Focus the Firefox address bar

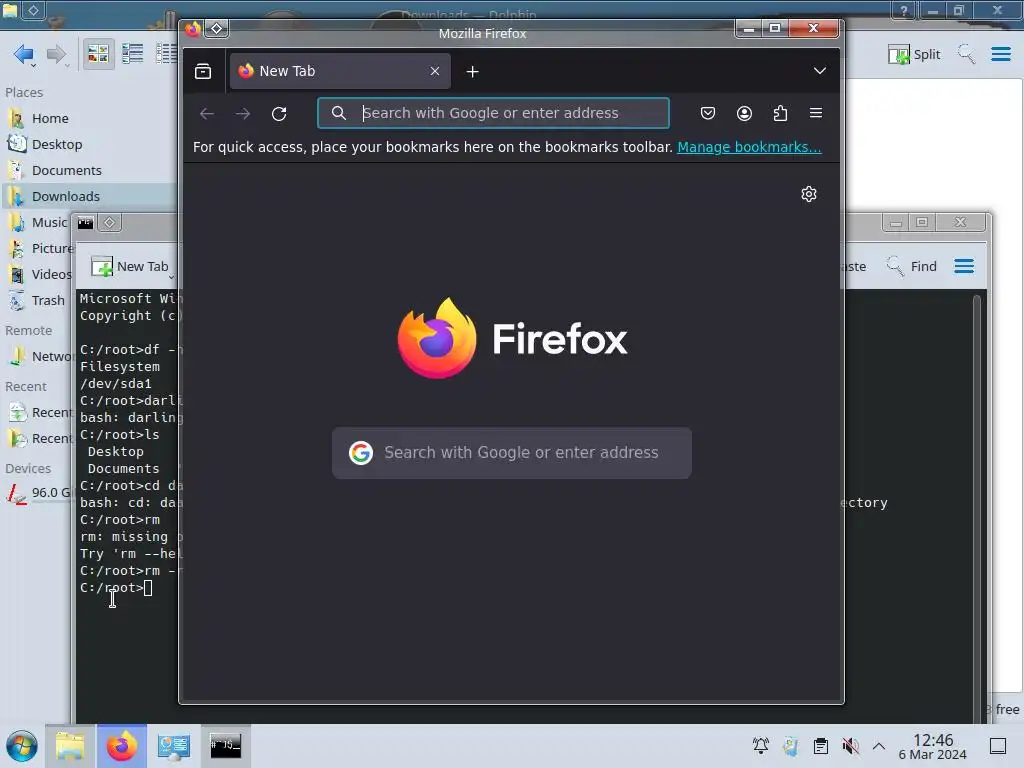[494, 113]
